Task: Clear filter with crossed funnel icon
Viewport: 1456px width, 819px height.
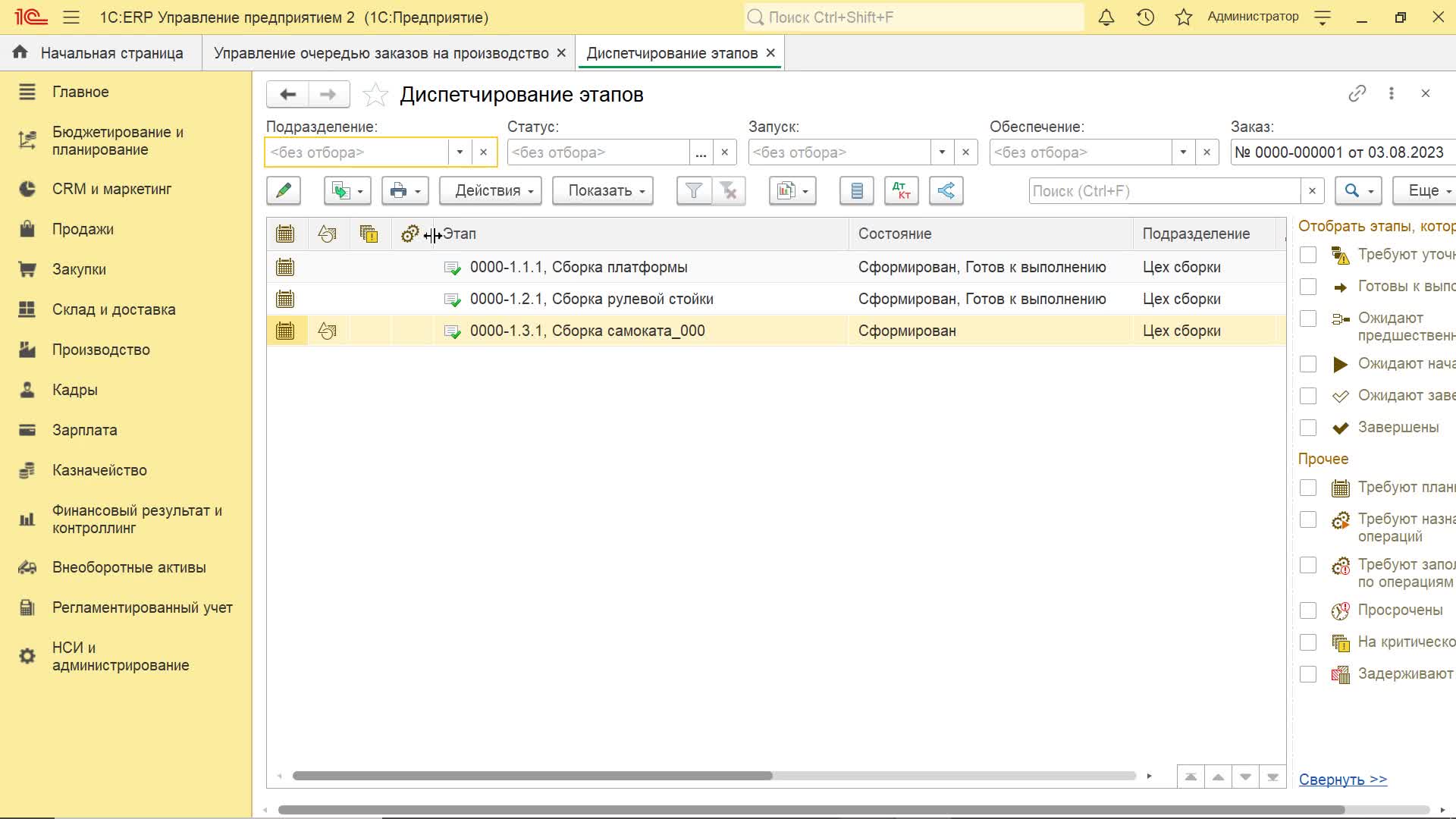Action: click(x=729, y=190)
